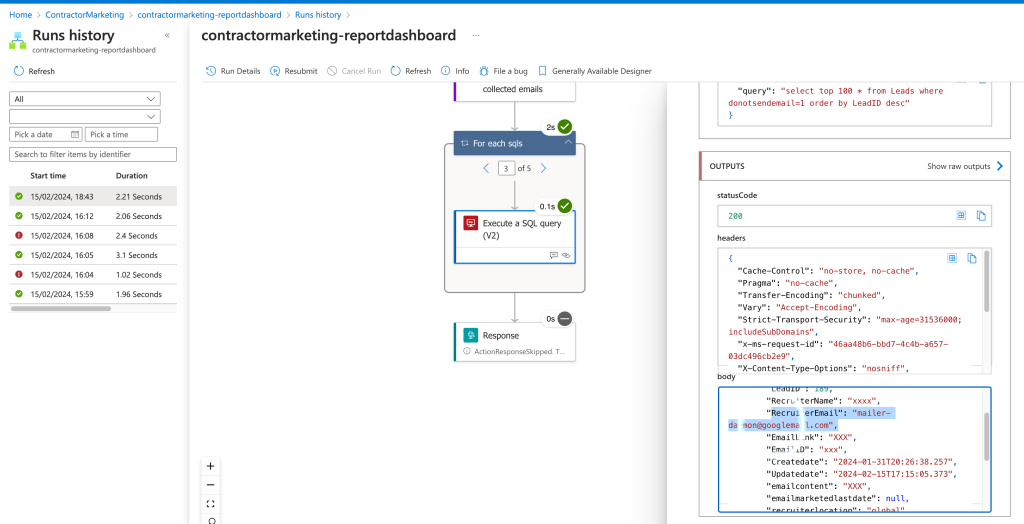Screen dimensions: 1024x524
Task: Zoom out on the designer canvas
Action: [210, 485]
